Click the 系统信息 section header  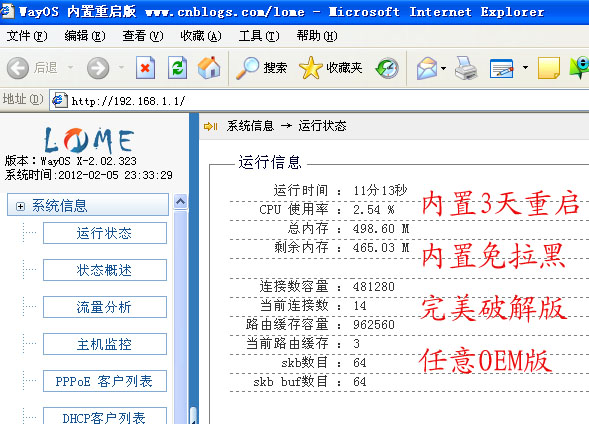pos(88,205)
